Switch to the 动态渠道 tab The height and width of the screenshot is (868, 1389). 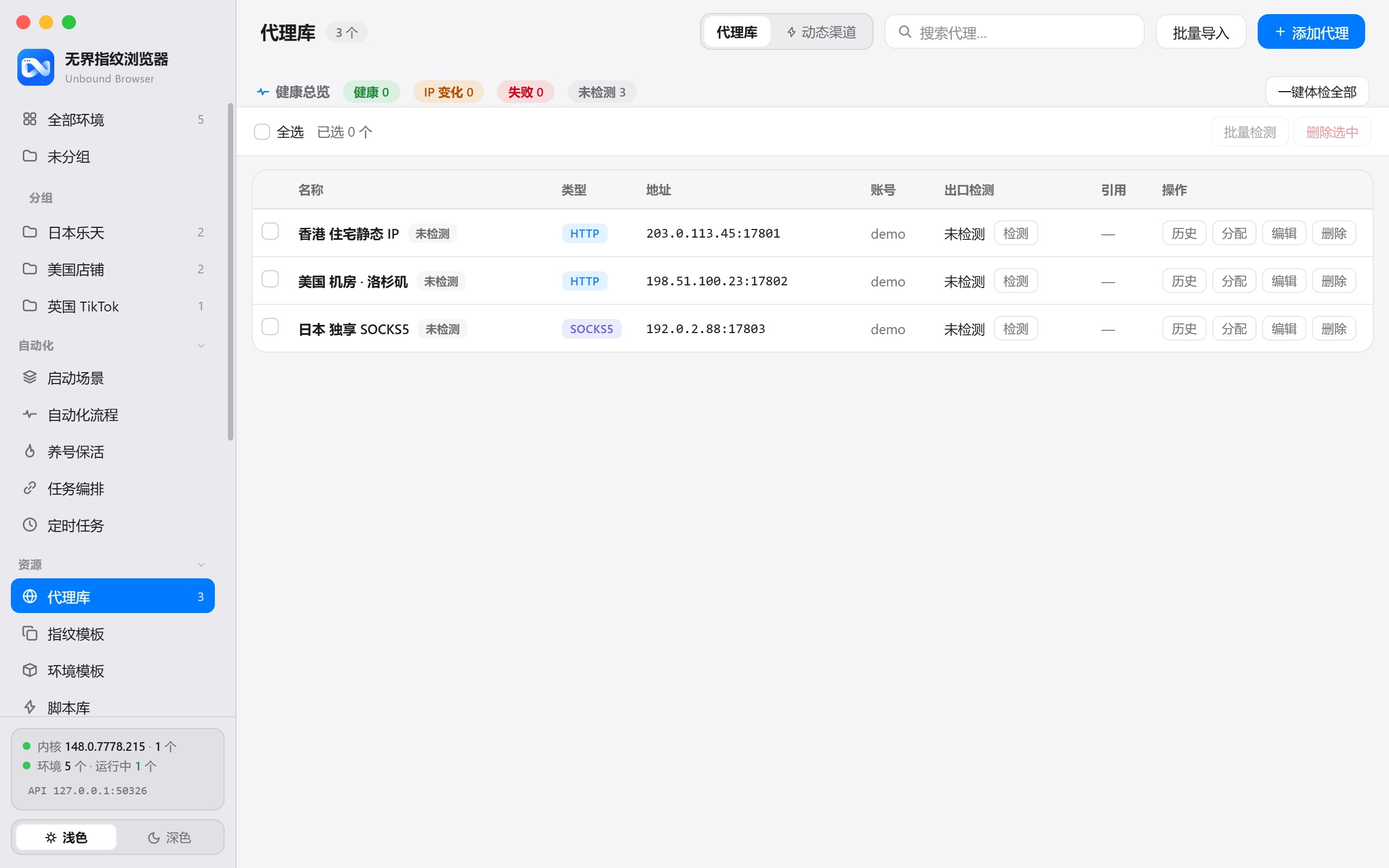(x=821, y=32)
